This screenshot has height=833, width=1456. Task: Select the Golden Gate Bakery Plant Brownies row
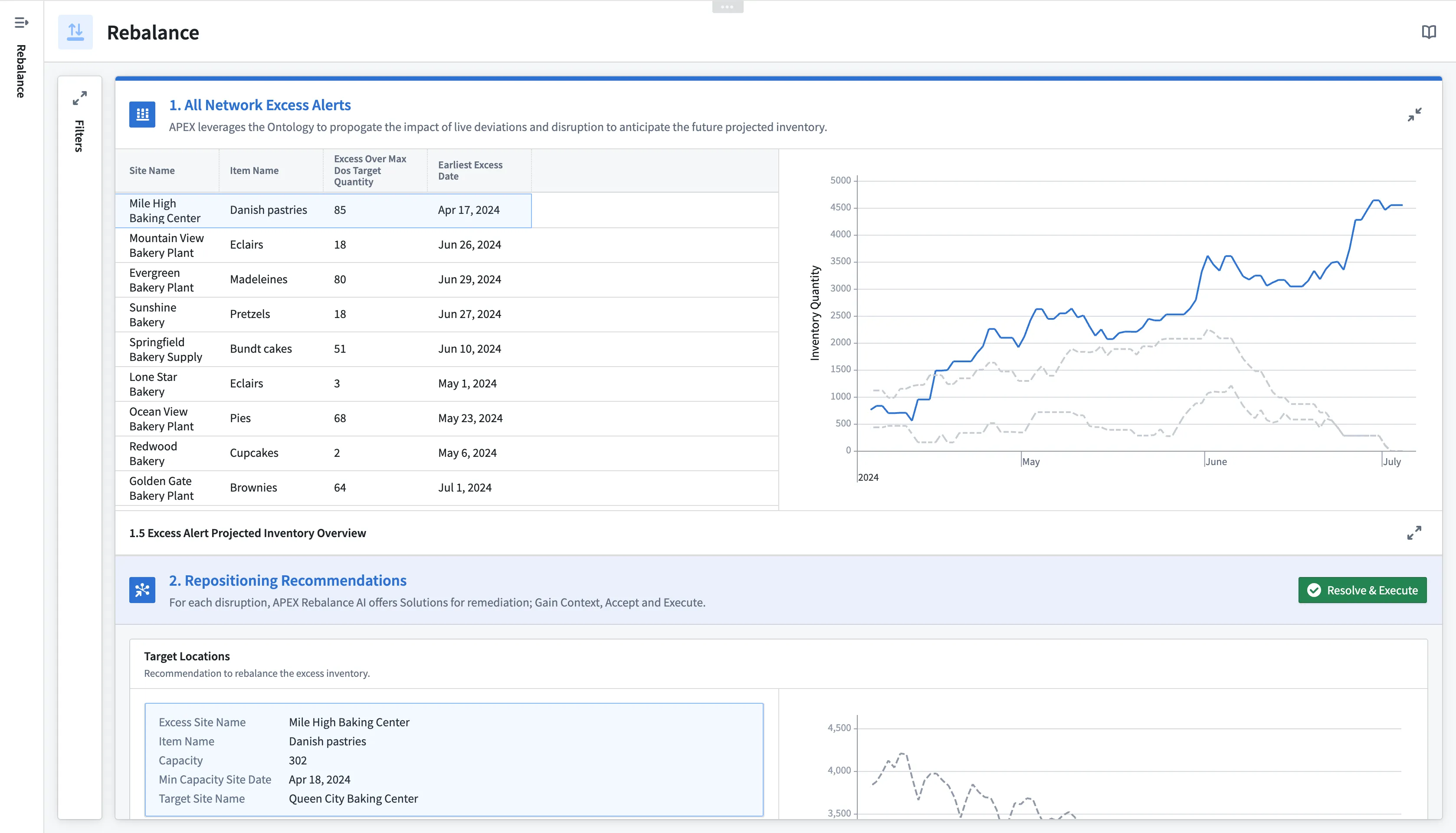point(323,488)
